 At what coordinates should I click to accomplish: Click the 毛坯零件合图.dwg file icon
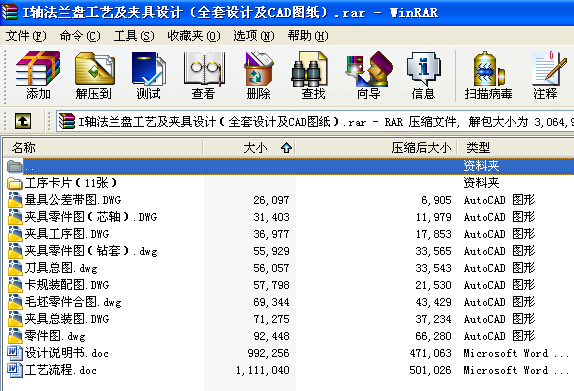click(x=15, y=302)
